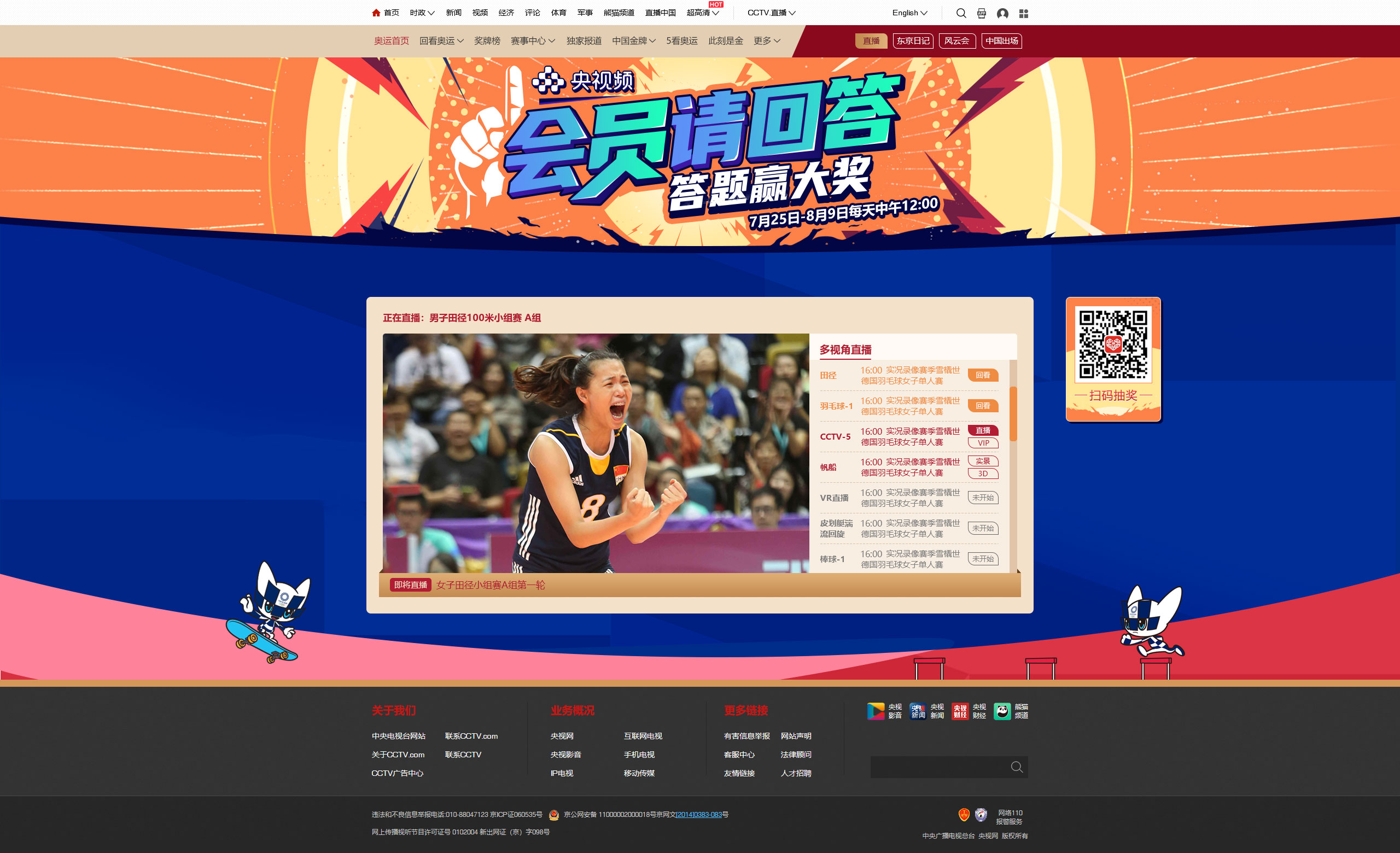Expand the 超高清 dropdown menu
Viewport: 1400px width, 853px height.
click(x=703, y=13)
